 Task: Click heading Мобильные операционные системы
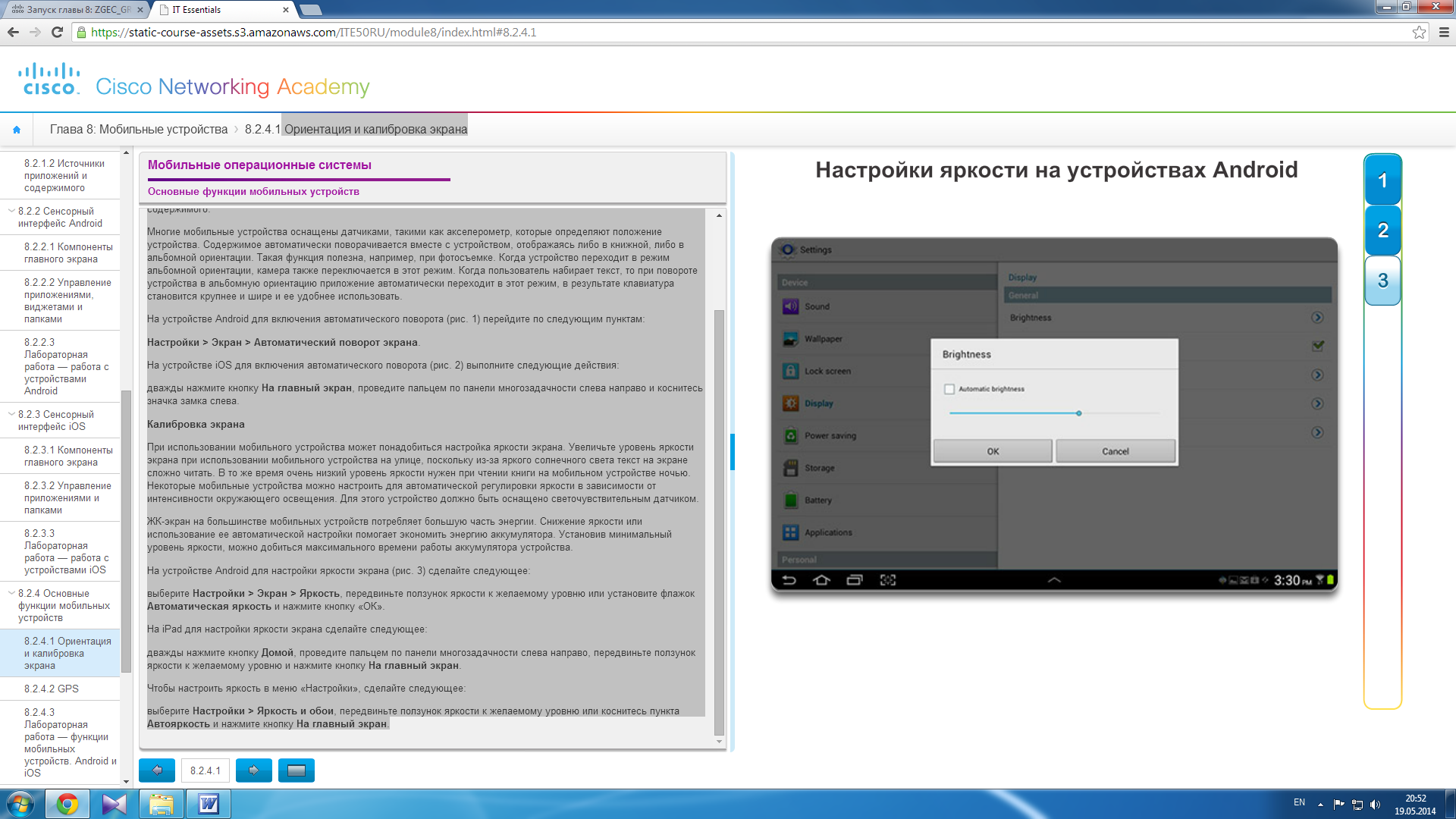[x=259, y=165]
